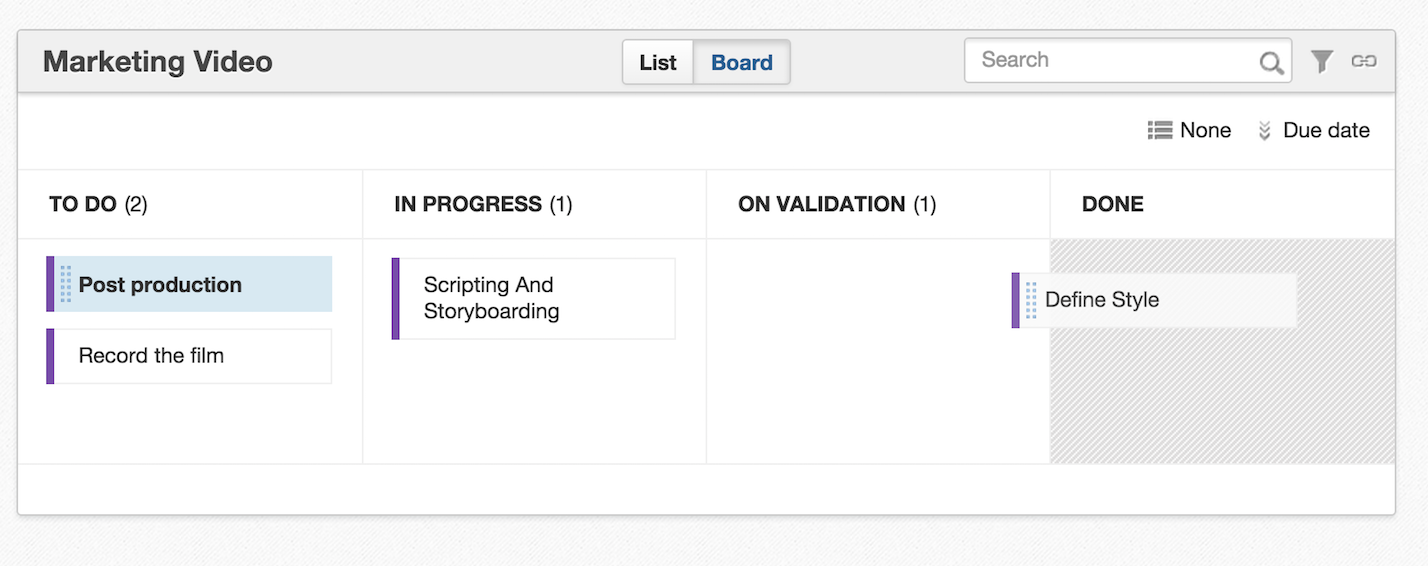This screenshot has height=566, width=1428.
Task: Switch to List view
Action: (x=658, y=62)
